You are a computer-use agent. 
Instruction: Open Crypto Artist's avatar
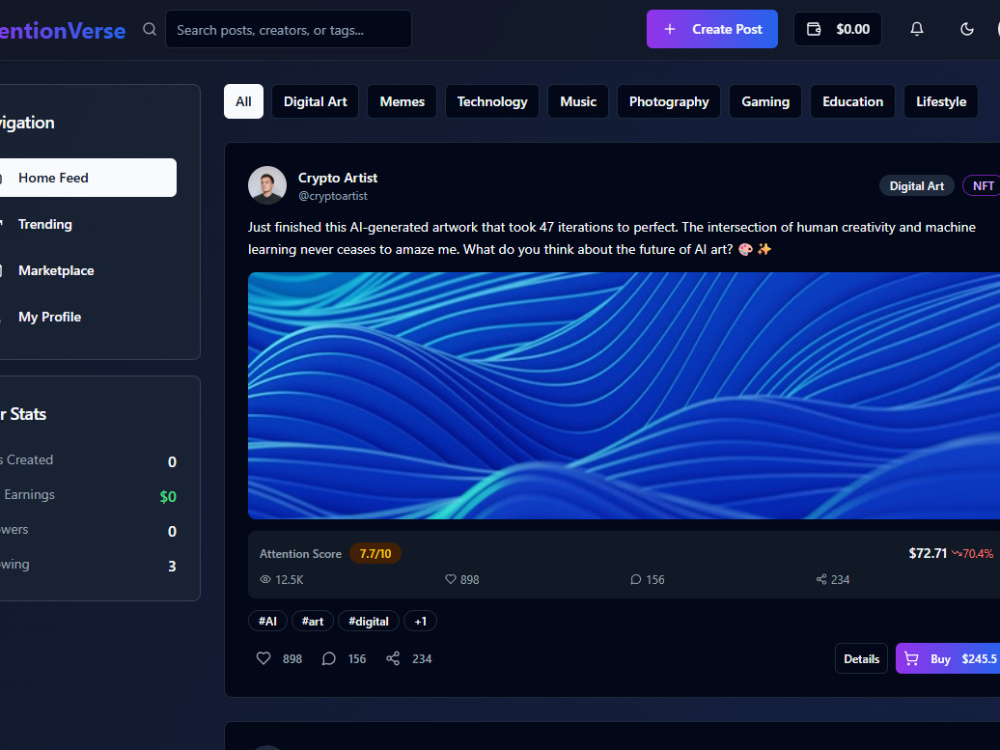[267, 186]
